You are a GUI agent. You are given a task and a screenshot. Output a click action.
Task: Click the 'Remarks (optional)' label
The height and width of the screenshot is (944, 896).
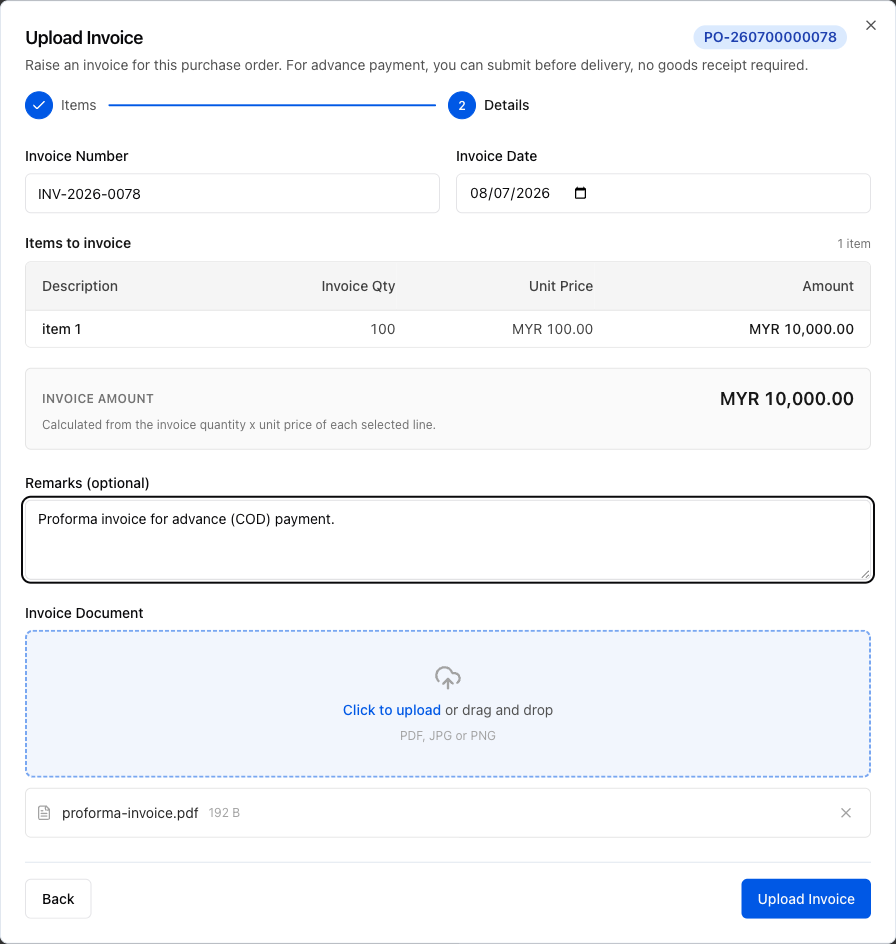tap(87, 483)
